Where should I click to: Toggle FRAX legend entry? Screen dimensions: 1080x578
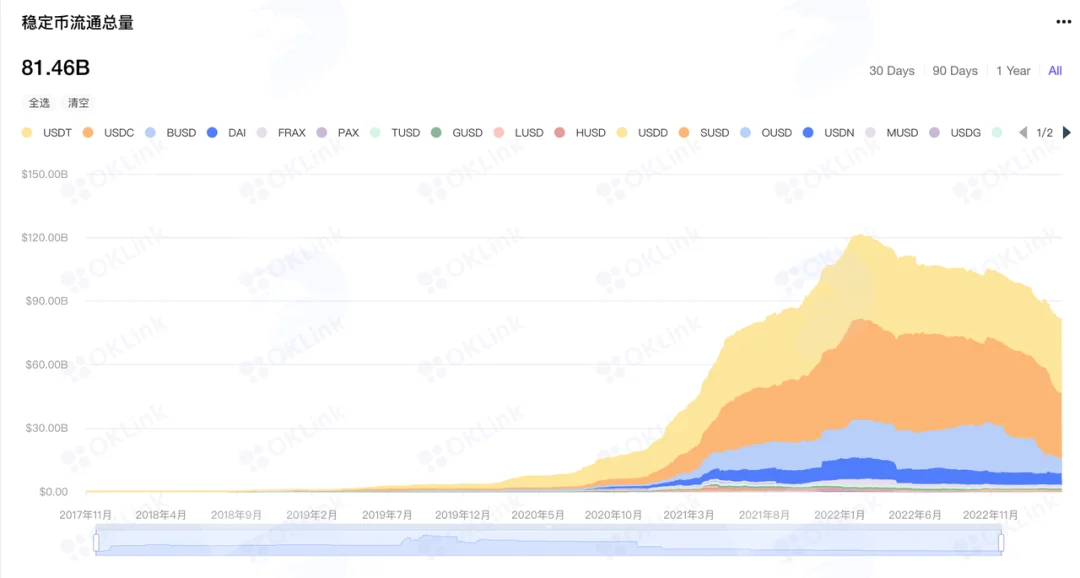click(x=281, y=132)
